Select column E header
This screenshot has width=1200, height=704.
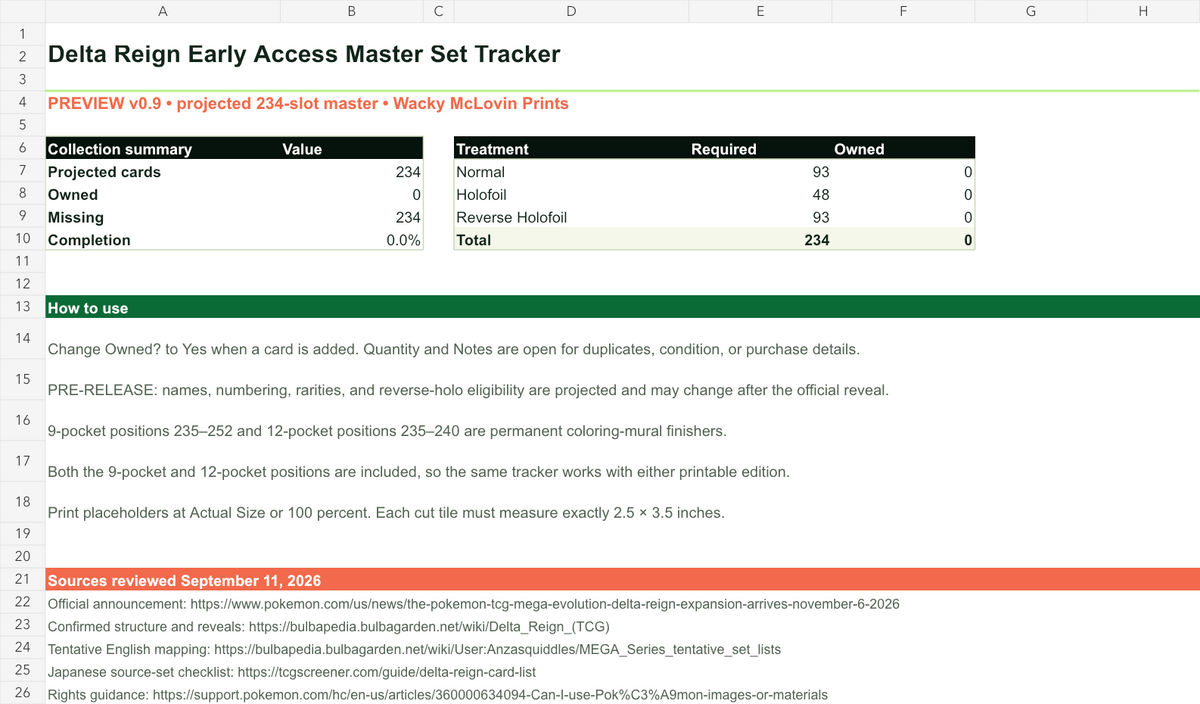click(x=760, y=11)
